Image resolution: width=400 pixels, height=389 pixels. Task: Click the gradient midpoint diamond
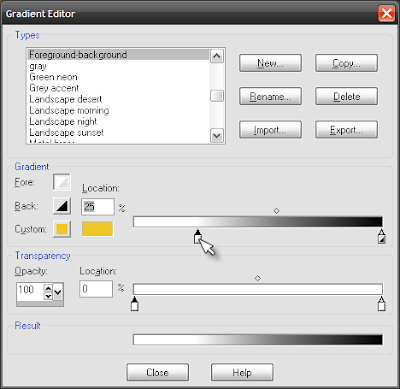[x=276, y=211]
